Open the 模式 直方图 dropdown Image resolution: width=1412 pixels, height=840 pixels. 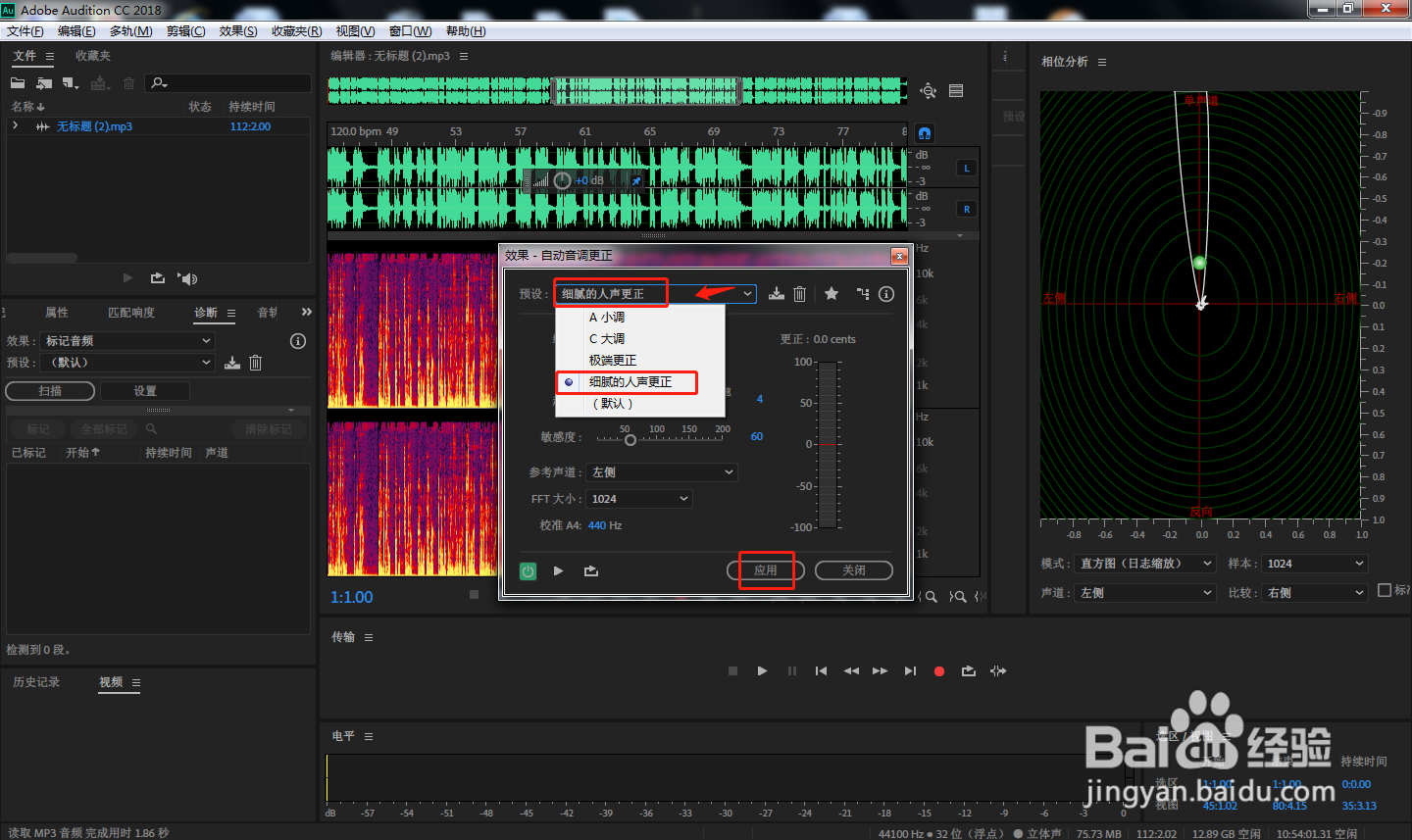pyautogui.click(x=1145, y=564)
